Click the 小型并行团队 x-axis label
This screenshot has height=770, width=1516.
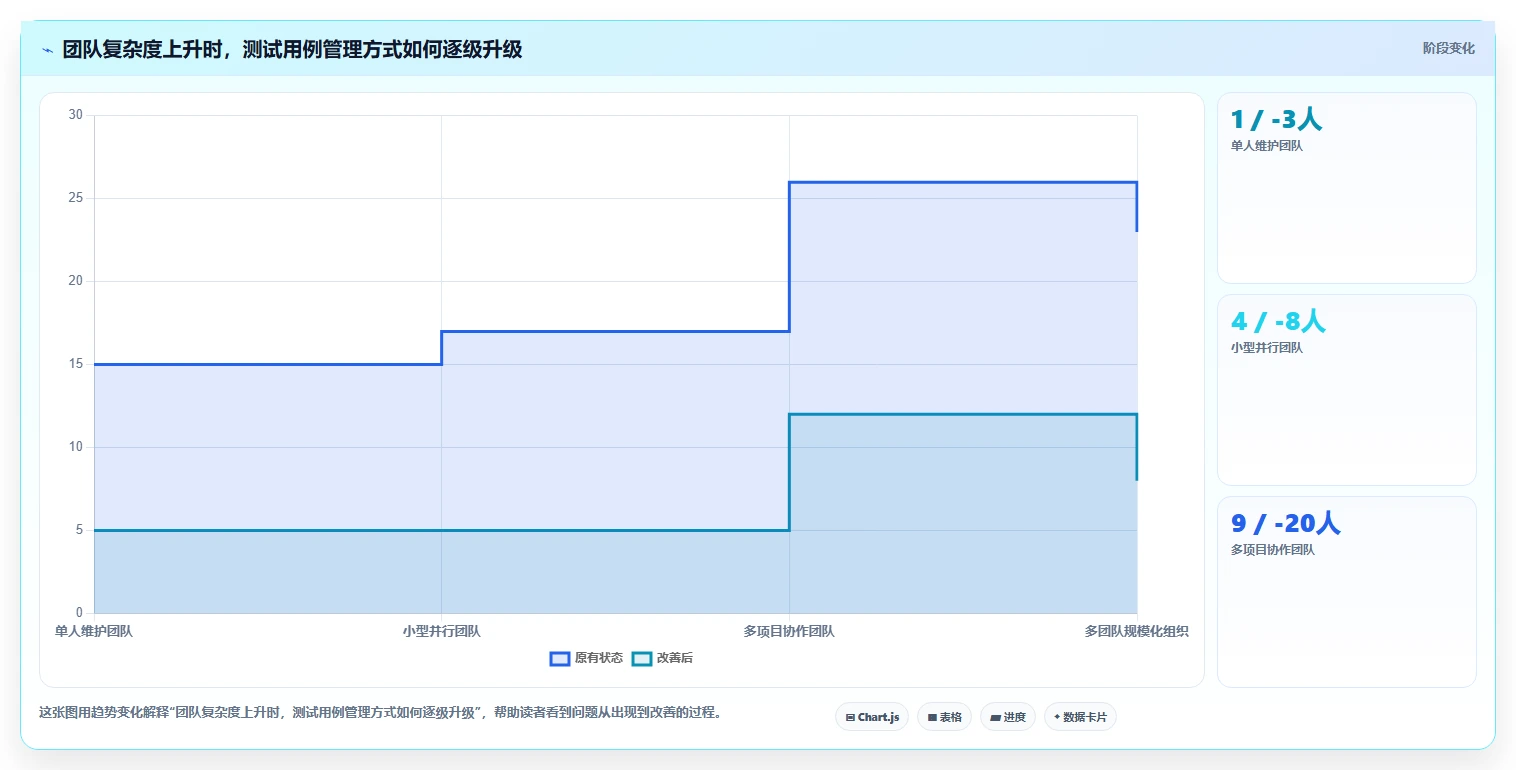(x=441, y=631)
